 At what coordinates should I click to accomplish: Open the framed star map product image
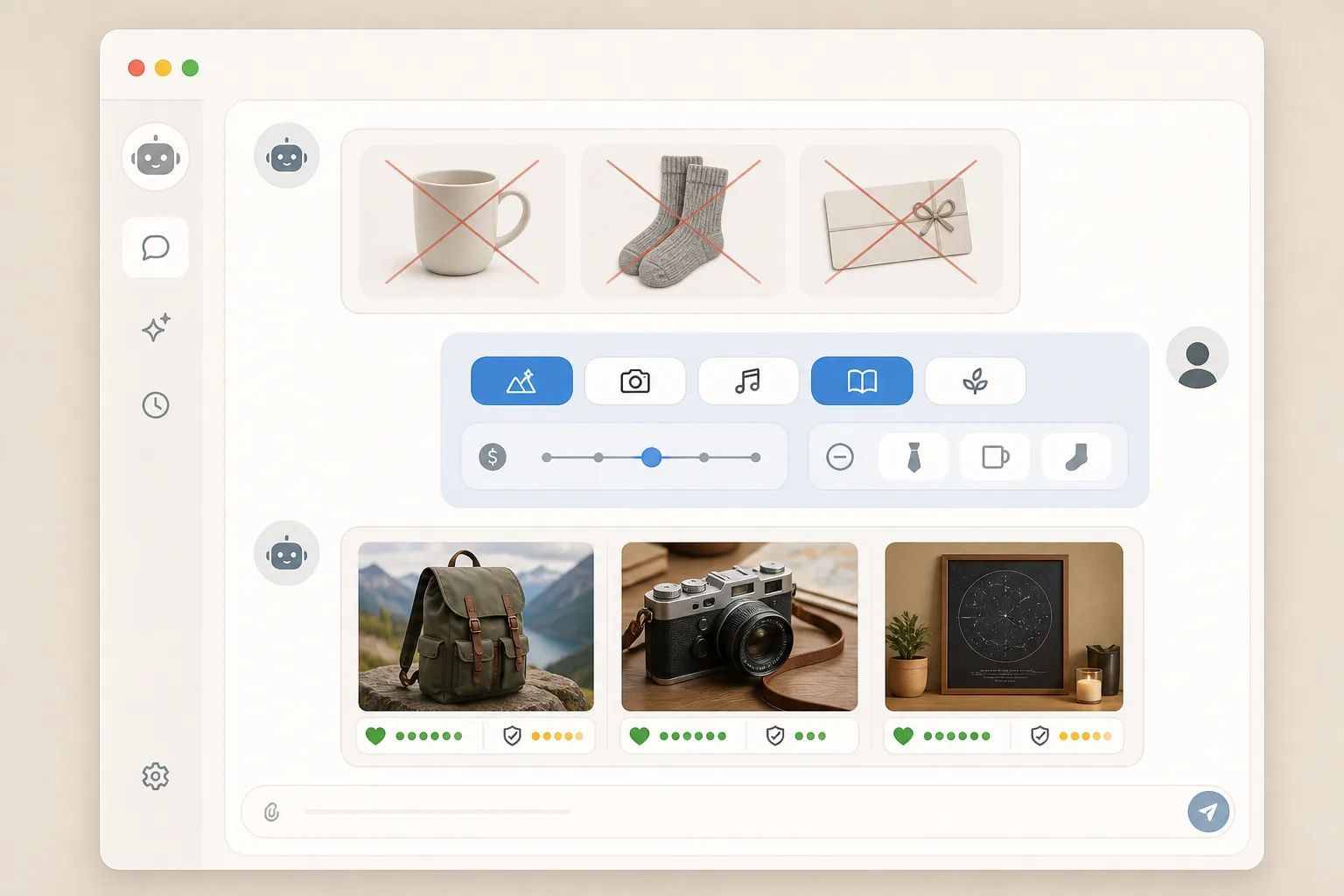click(x=1004, y=626)
